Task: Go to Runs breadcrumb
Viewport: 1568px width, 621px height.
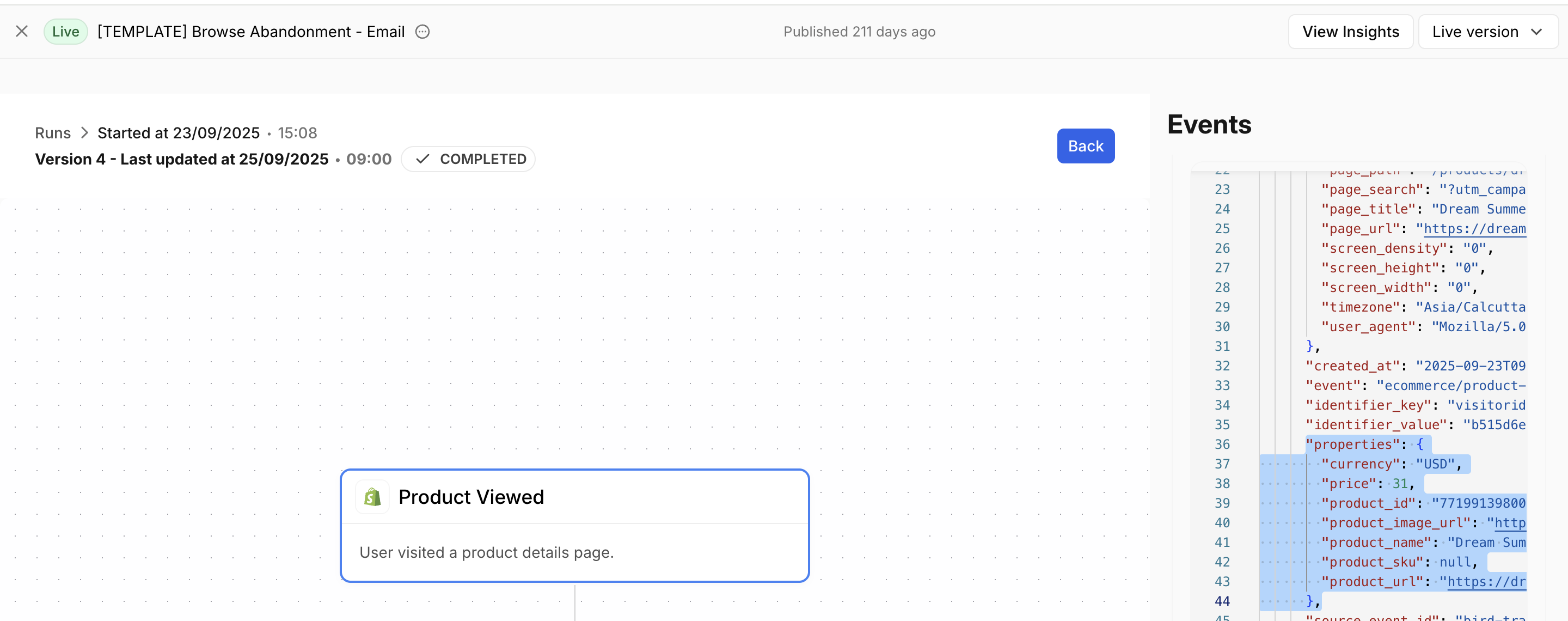Action: pyautogui.click(x=52, y=133)
